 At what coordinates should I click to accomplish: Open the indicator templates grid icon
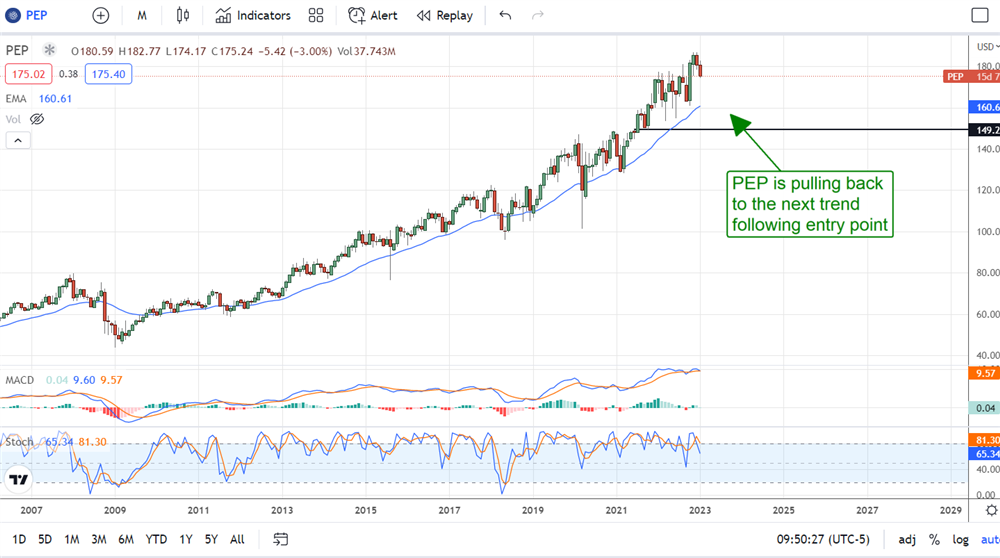click(316, 15)
